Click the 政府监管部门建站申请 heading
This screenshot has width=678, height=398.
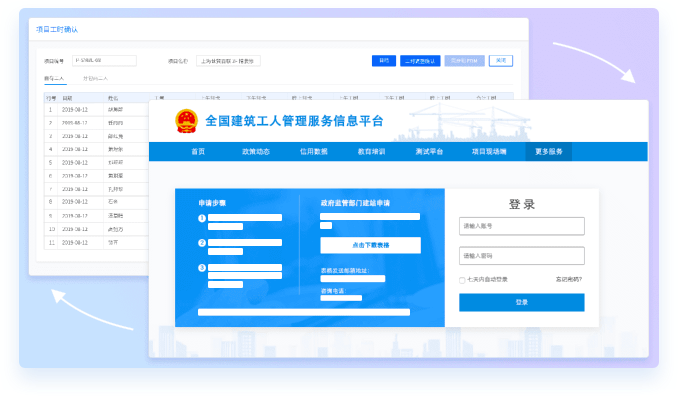355,203
